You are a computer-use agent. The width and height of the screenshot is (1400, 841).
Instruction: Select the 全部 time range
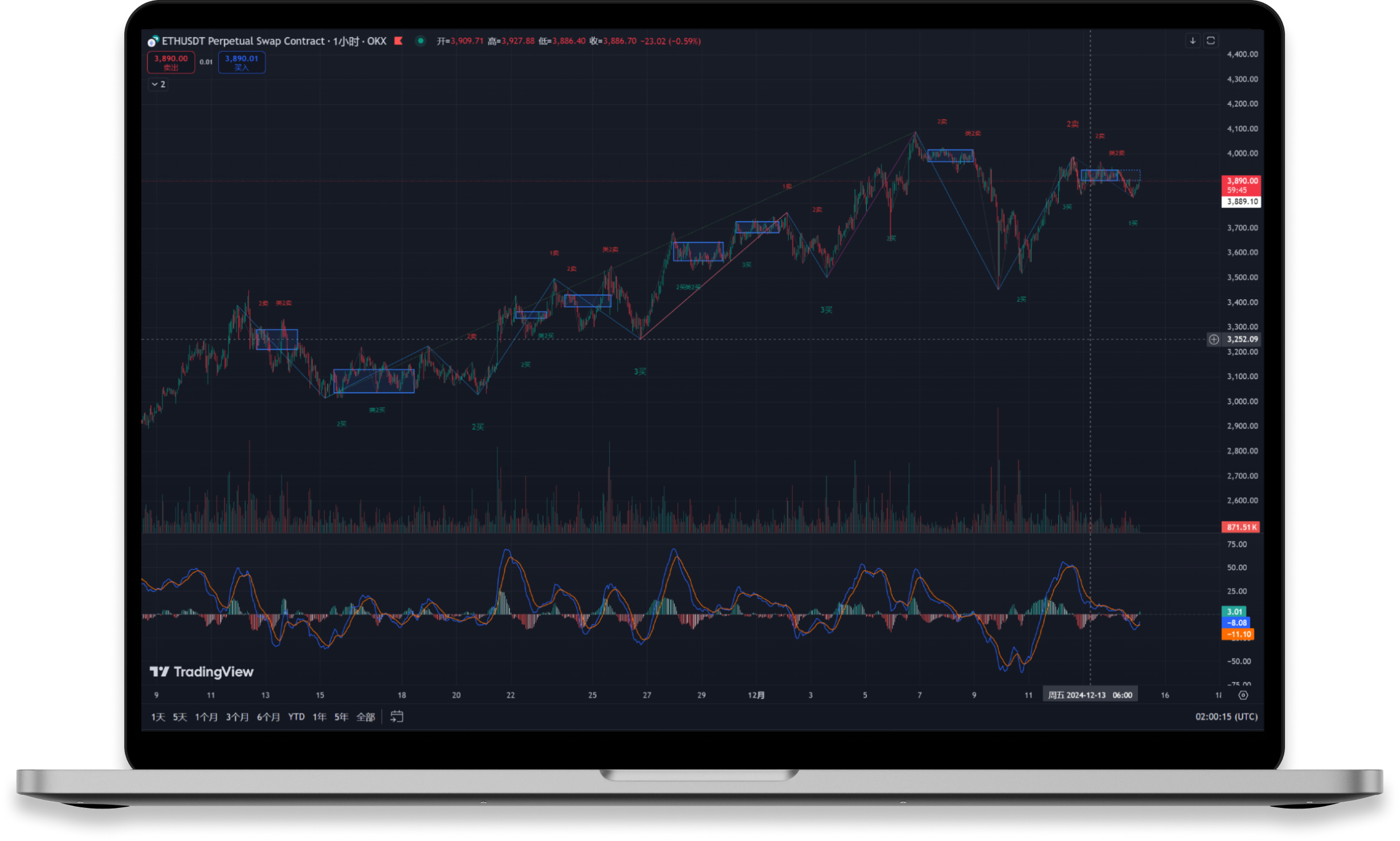tap(365, 717)
